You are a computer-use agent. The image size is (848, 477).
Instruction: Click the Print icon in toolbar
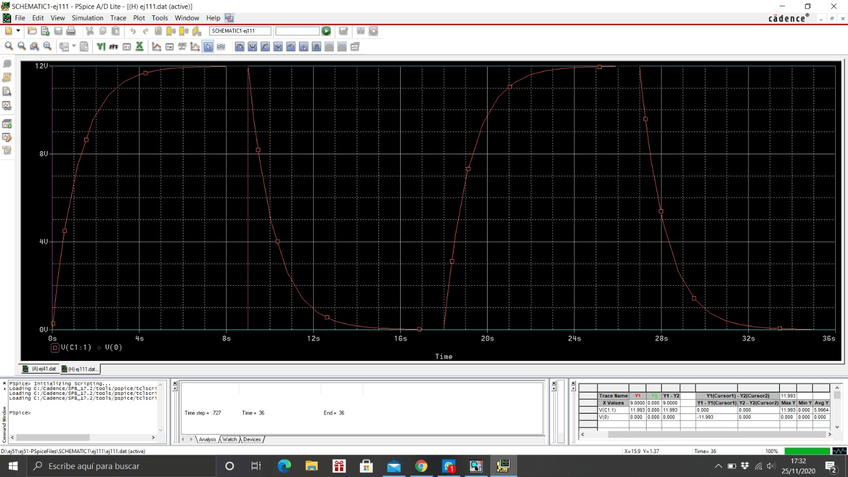pyautogui.click(x=72, y=31)
